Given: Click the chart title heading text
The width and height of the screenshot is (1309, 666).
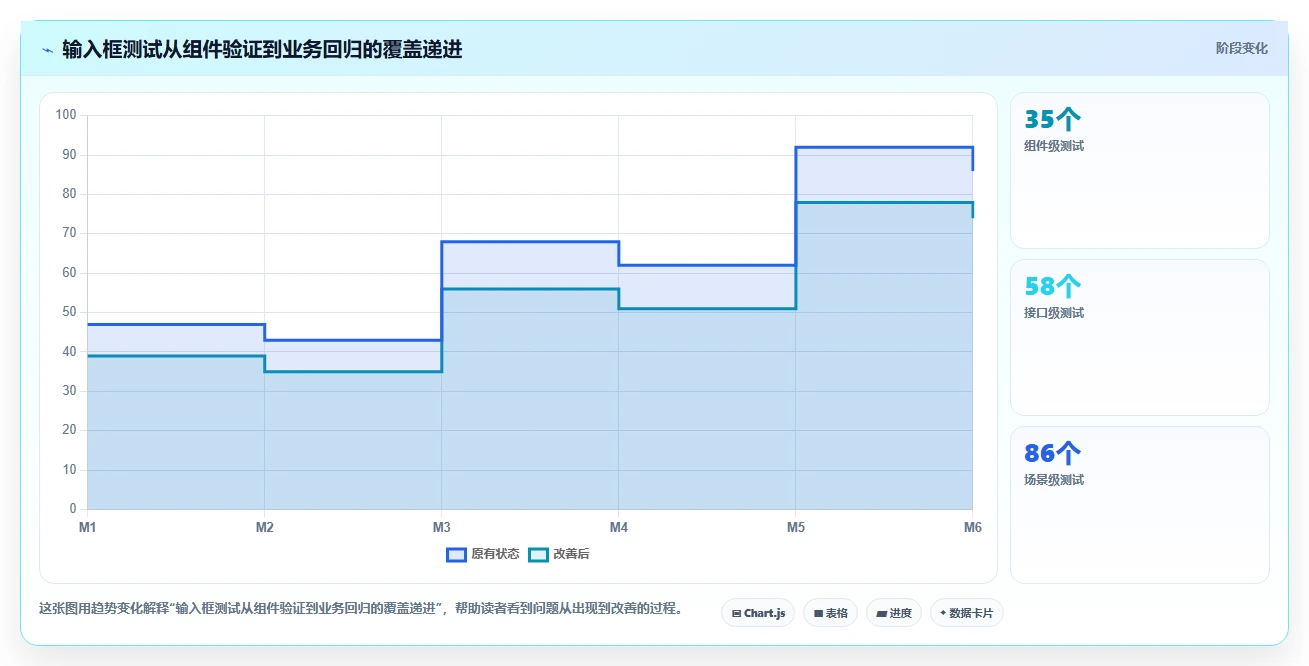Looking at the screenshot, I should (x=262, y=49).
